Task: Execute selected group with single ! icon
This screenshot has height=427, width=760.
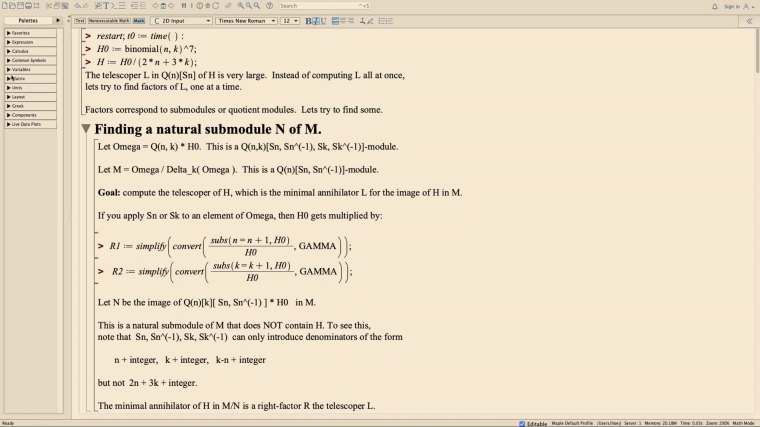Action: pos(191,6)
